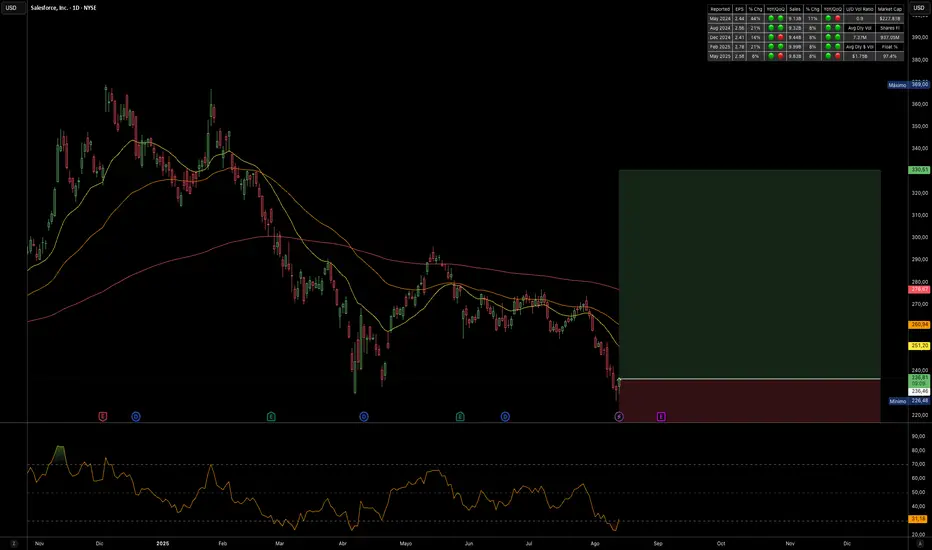Click the green earnings marker before June
This screenshot has height=550, width=932.
coord(460,417)
